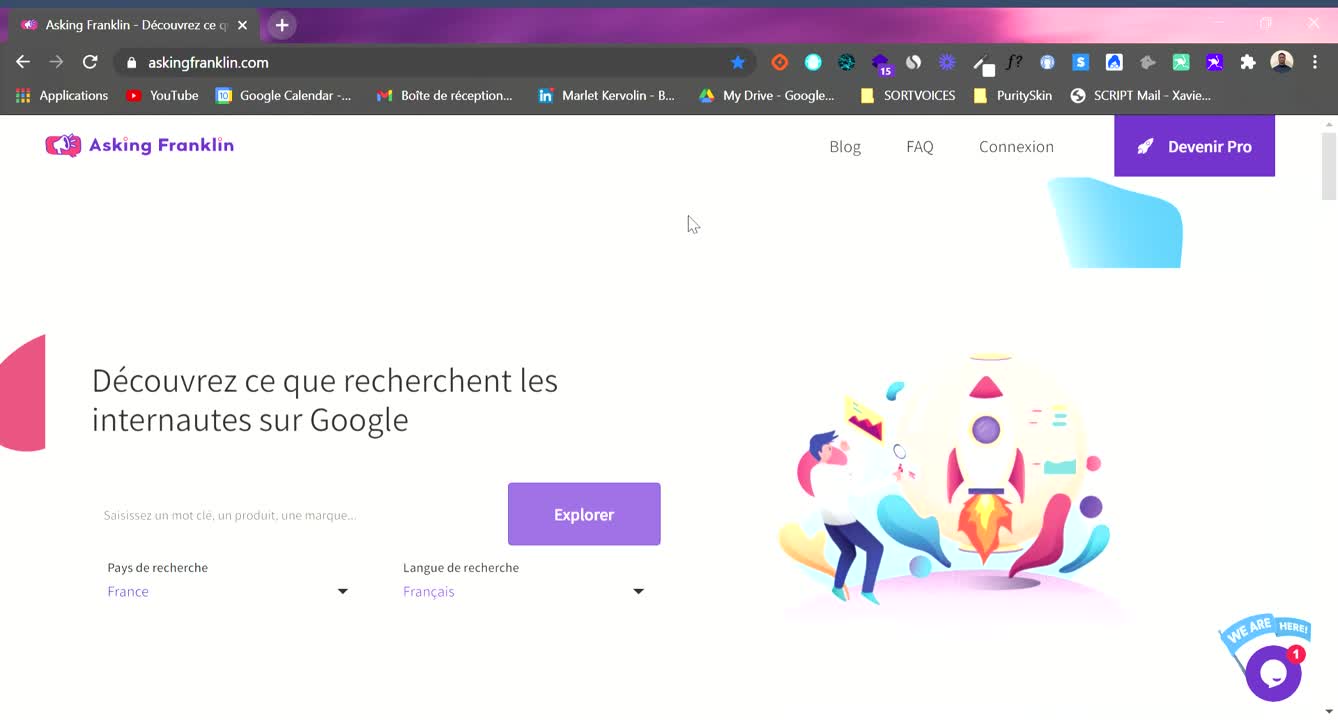Open the YouTube bookmark
1338x720 pixels.
[x=162, y=96]
